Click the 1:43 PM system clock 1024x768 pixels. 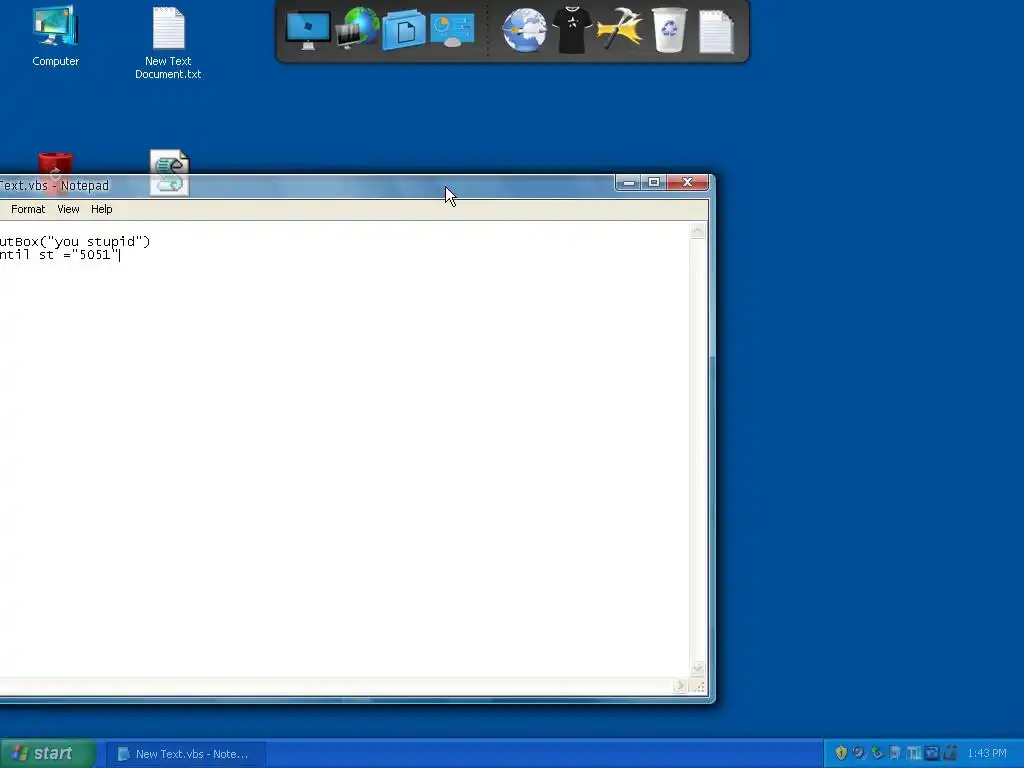click(987, 753)
